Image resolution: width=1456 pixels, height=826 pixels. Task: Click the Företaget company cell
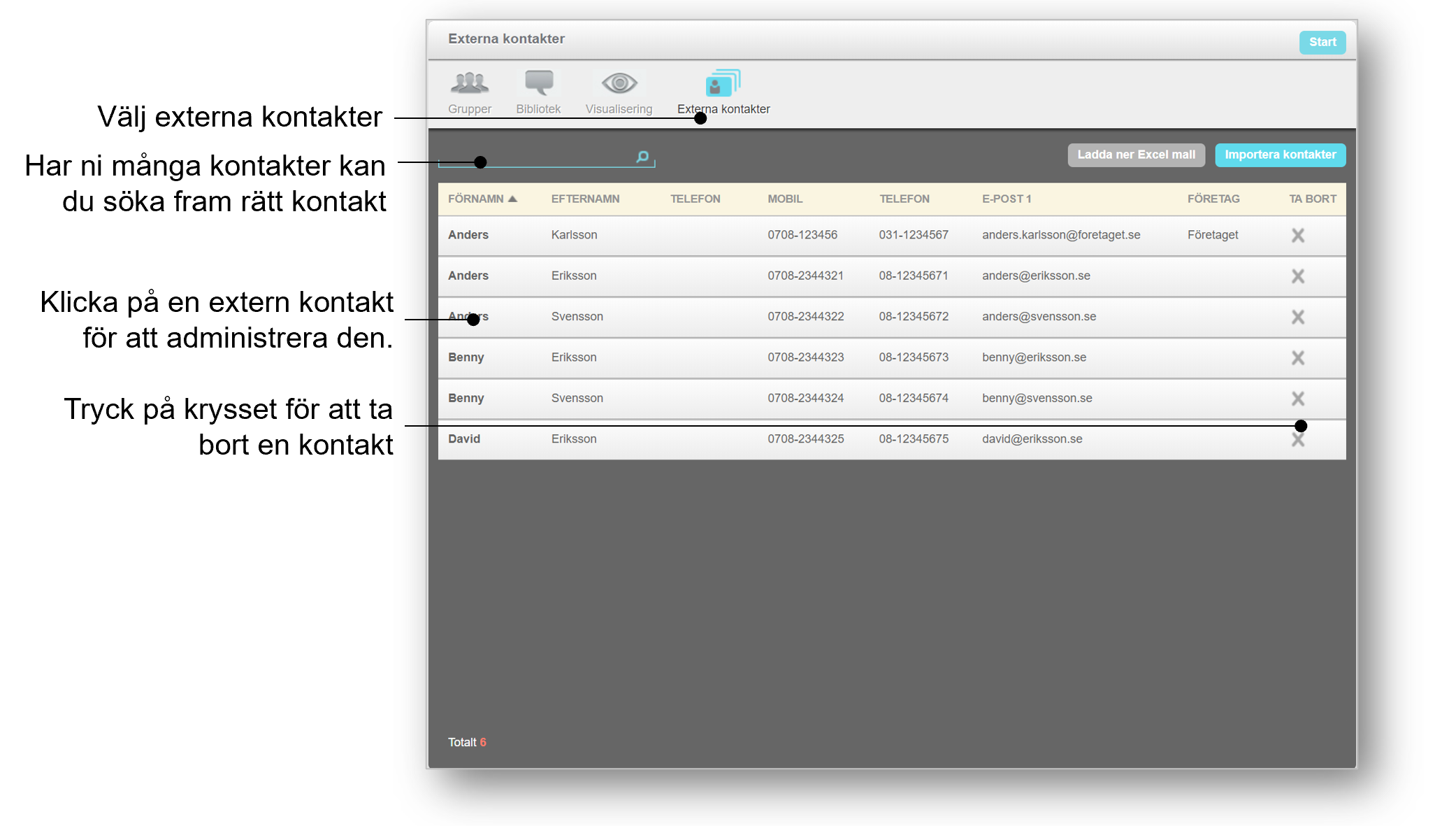coord(1212,235)
